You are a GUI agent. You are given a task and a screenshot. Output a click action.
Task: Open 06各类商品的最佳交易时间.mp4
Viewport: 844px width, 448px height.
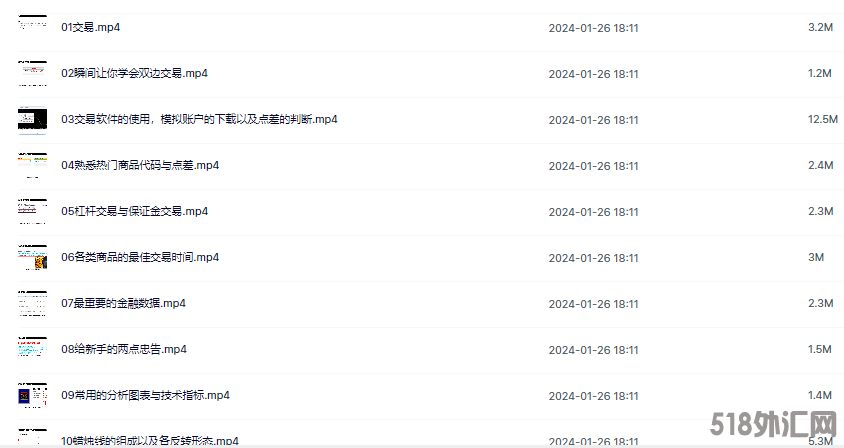(140, 257)
